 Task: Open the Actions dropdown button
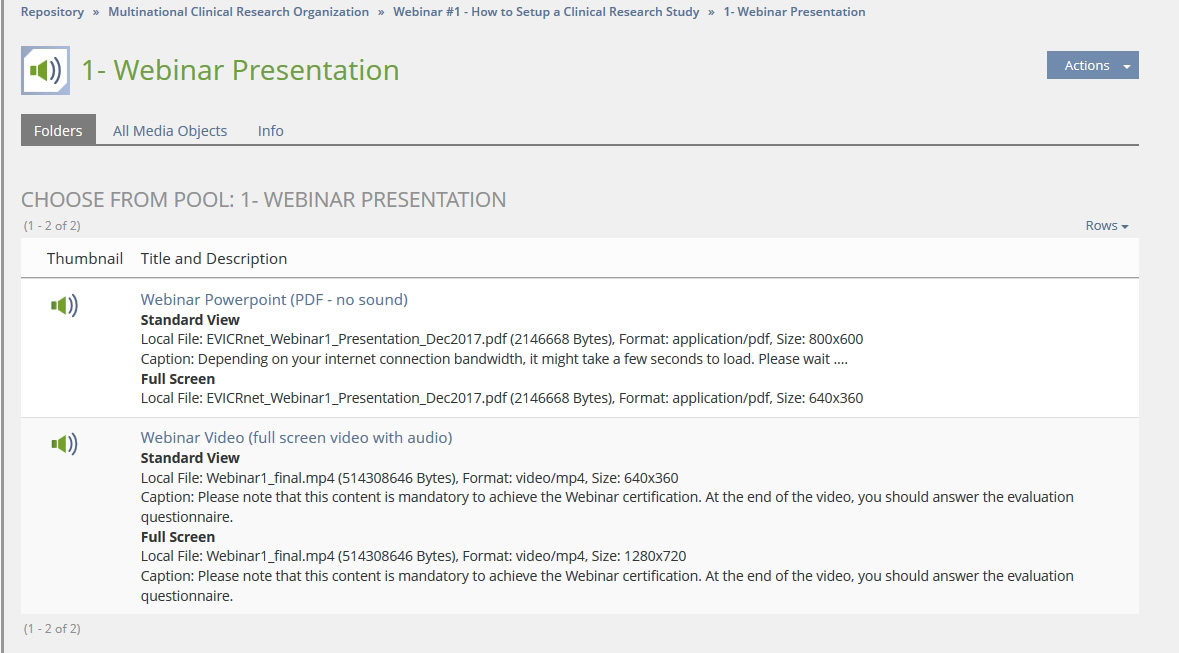1093,65
